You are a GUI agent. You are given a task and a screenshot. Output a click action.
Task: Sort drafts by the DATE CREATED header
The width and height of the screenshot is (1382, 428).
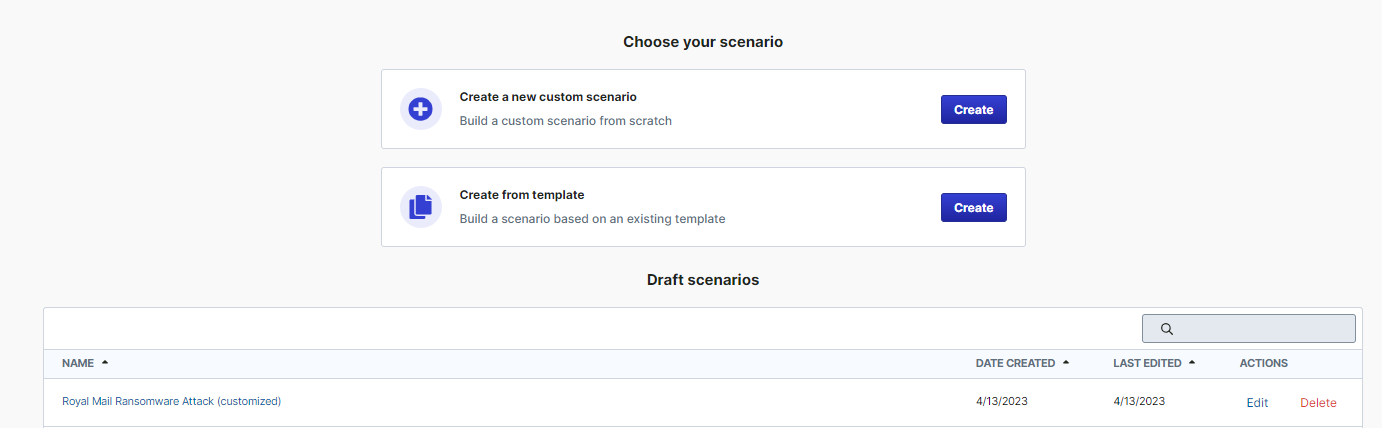(x=1015, y=363)
